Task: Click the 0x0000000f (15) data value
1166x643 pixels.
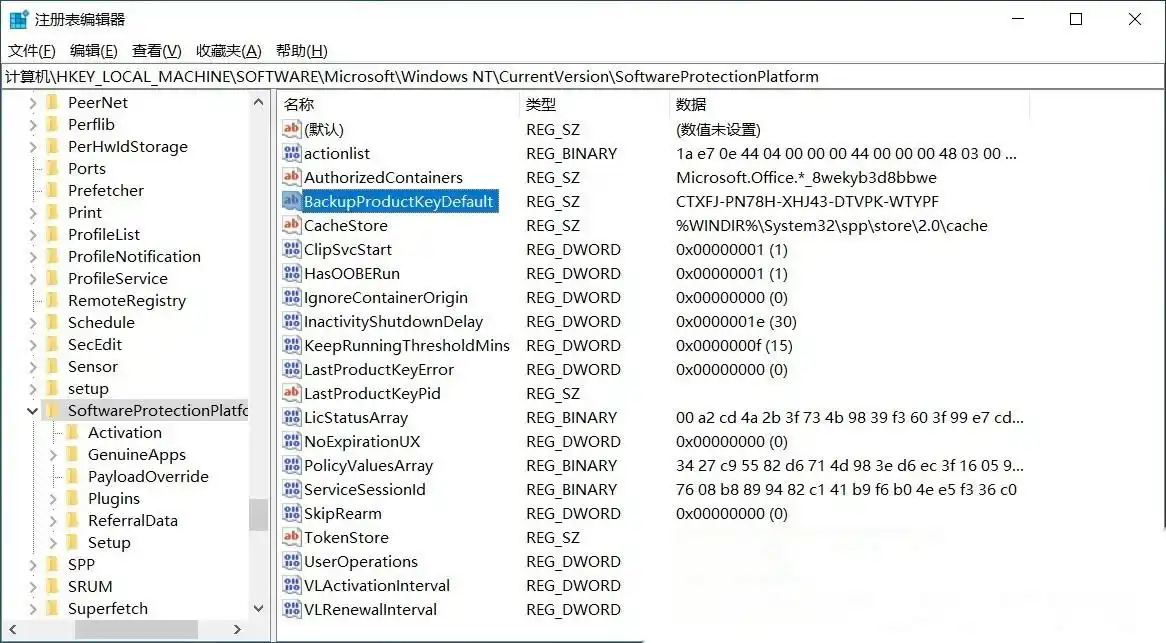Action: tap(734, 346)
